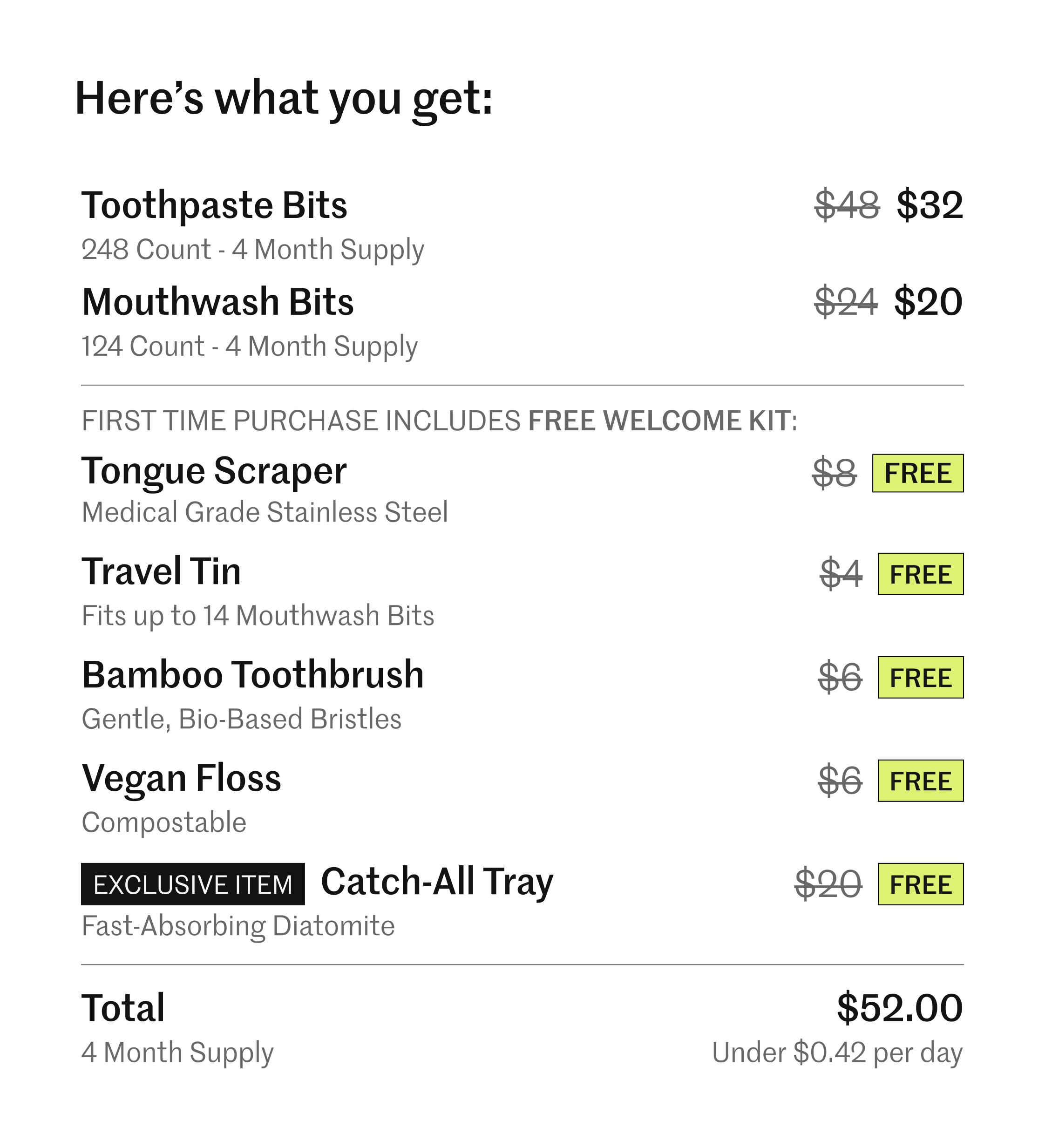Select the Vegan Floss item name
The width and height of the screenshot is (1045, 1148).
tap(181, 778)
